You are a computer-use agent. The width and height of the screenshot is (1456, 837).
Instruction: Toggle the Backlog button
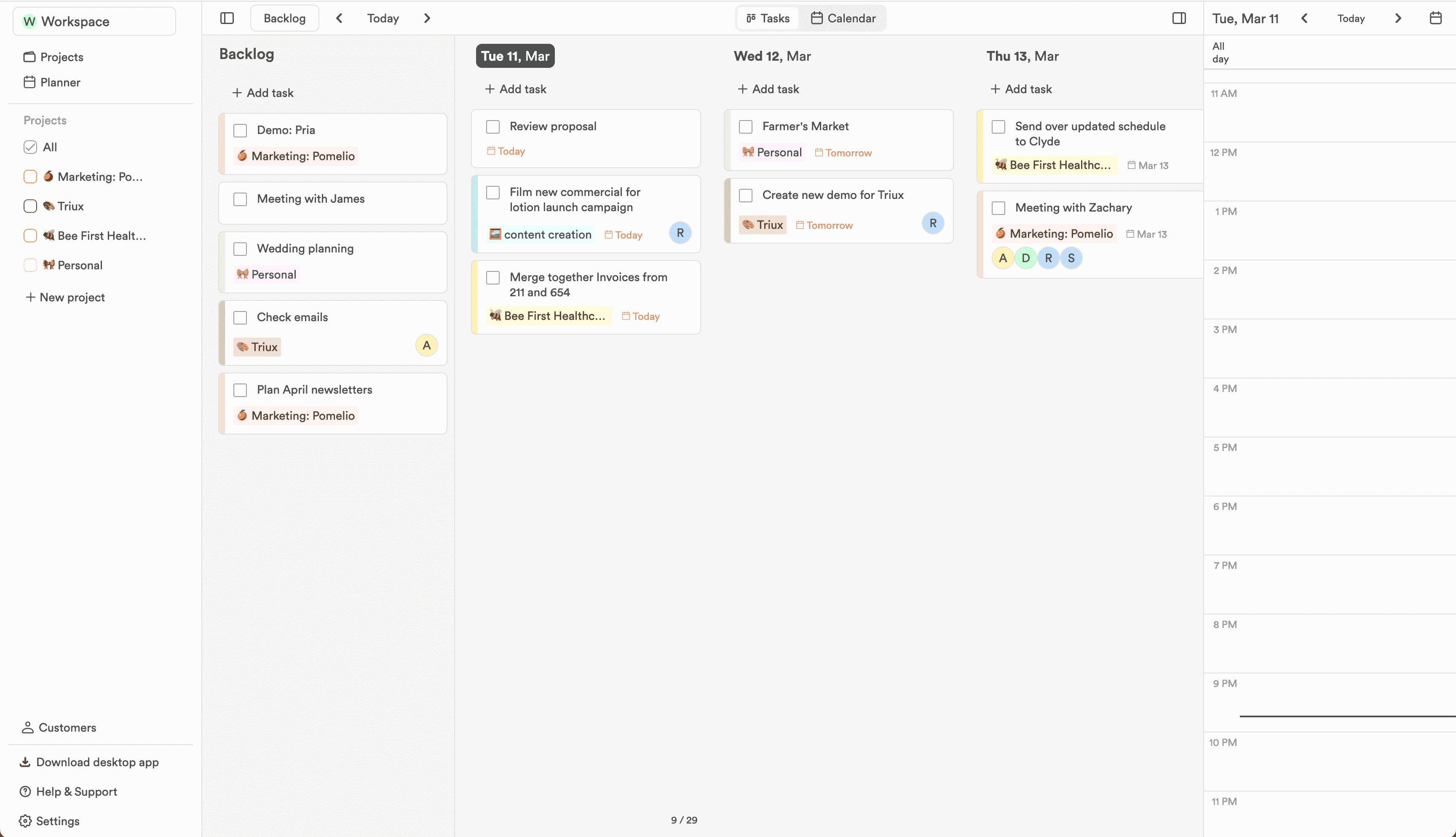[x=284, y=19]
